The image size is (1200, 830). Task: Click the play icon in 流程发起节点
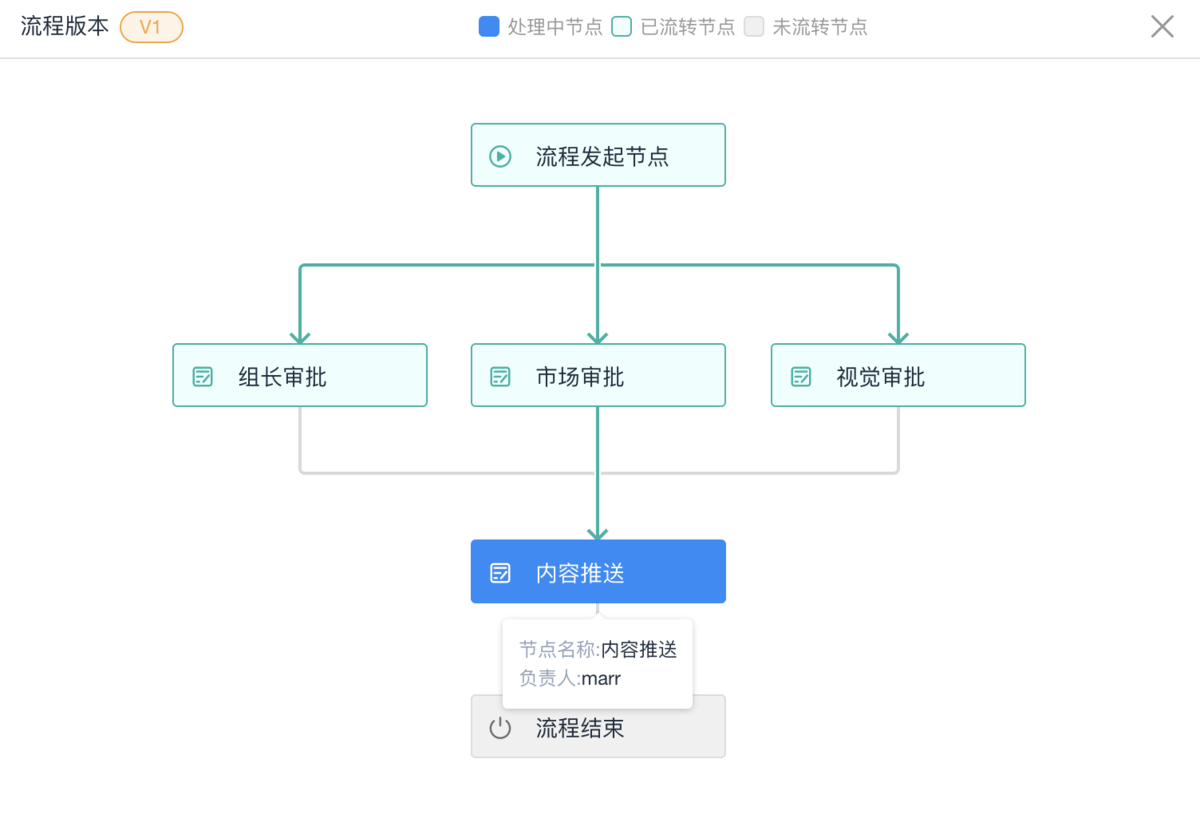500,156
